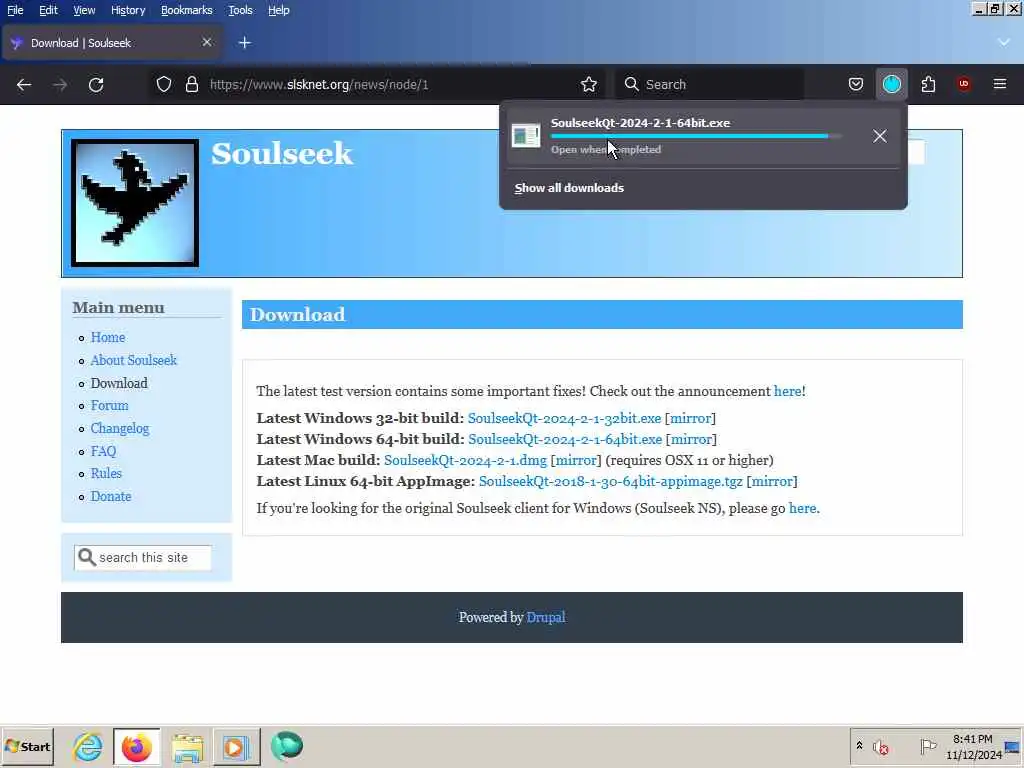Click Show all downloads
This screenshot has width=1024, height=768.
569,187
